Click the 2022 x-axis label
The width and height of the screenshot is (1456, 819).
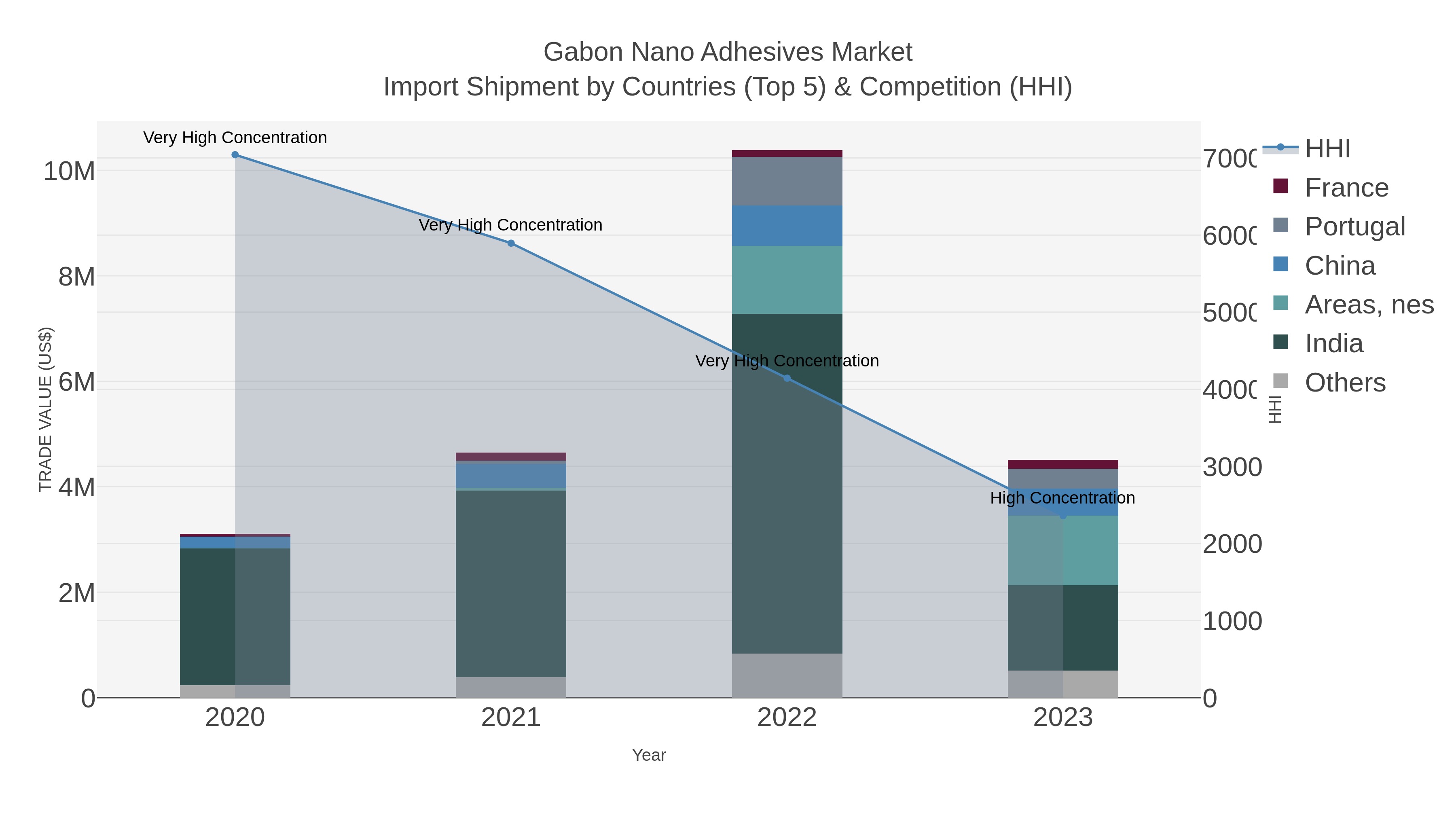(787, 718)
